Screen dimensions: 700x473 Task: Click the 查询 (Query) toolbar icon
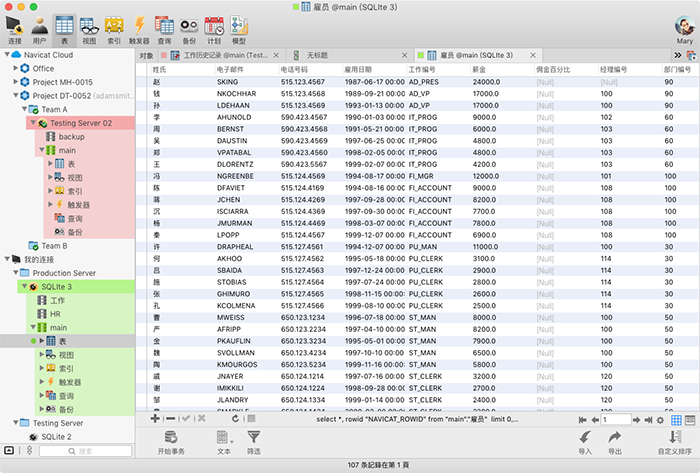click(x=164, y=30)
